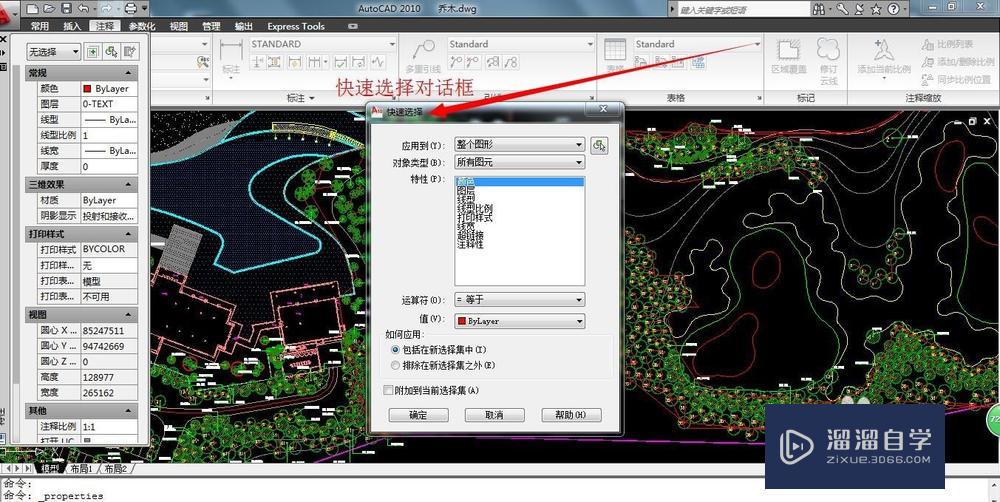Click the Save disk icon in quick access toolbar
Viewport: 1000px width, 502px height.
(x=66, y=8)
